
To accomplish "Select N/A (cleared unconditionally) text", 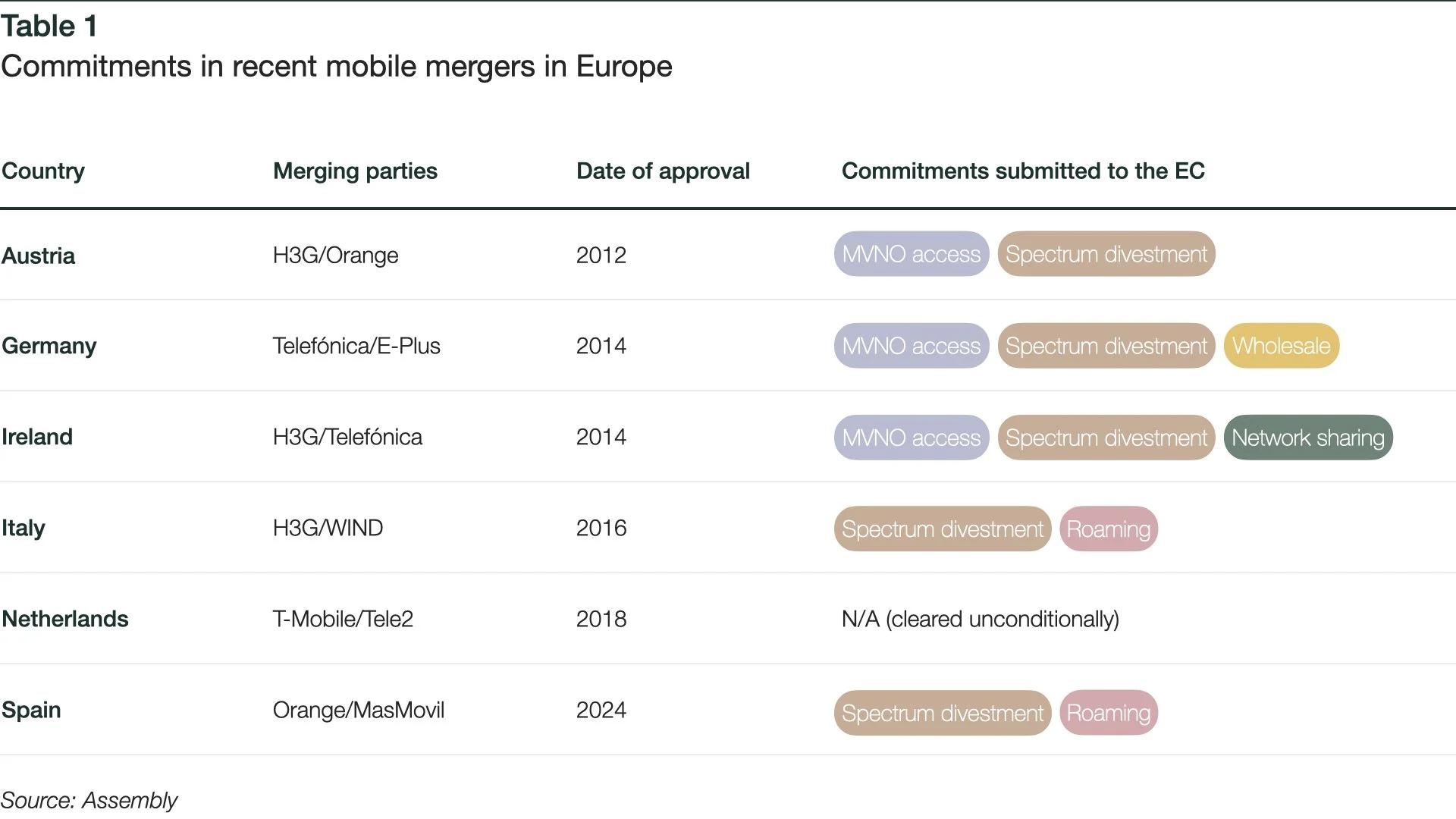I will click(981, 620).
